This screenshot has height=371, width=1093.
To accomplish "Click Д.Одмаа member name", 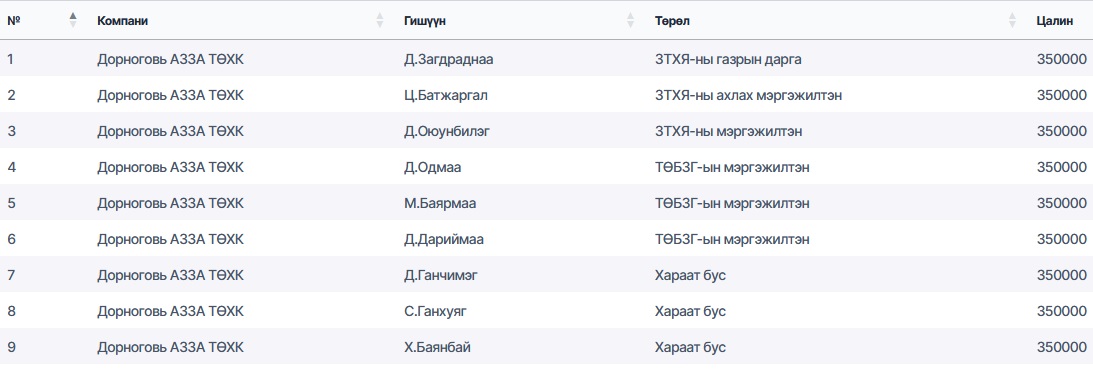I will [432, 167].
